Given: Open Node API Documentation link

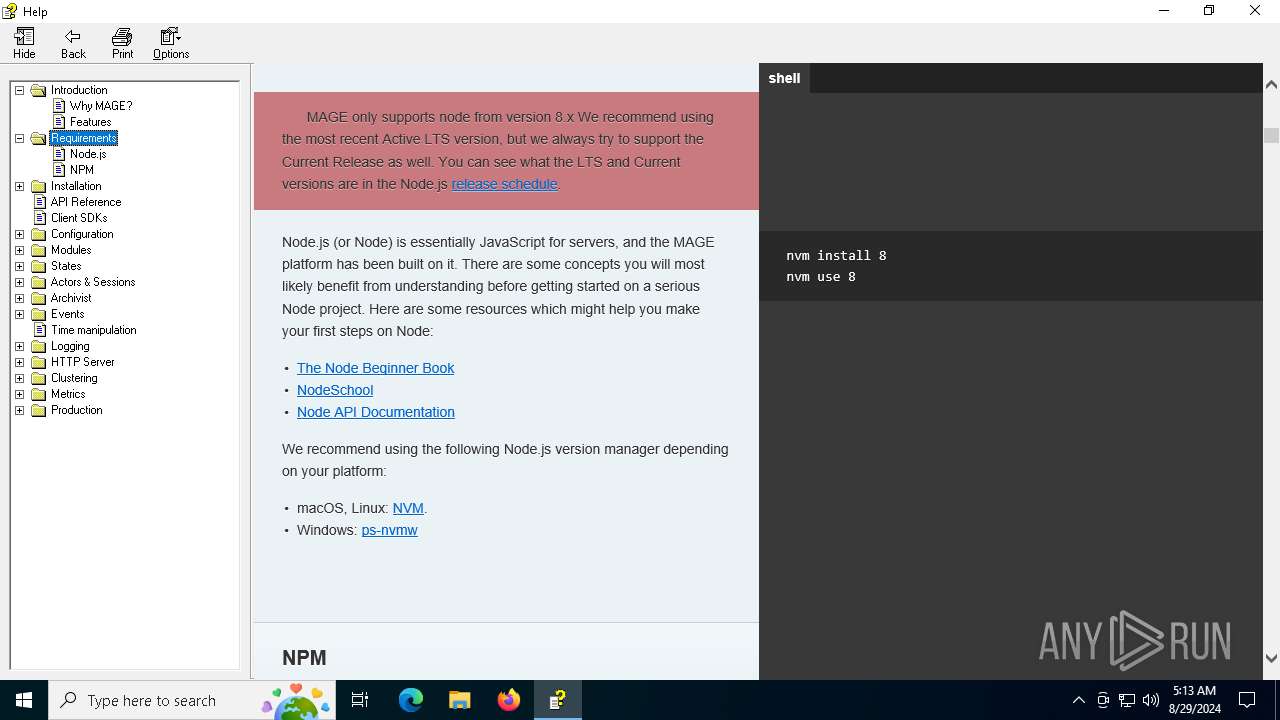Looking at the screenshot, I should click(375, 412).
